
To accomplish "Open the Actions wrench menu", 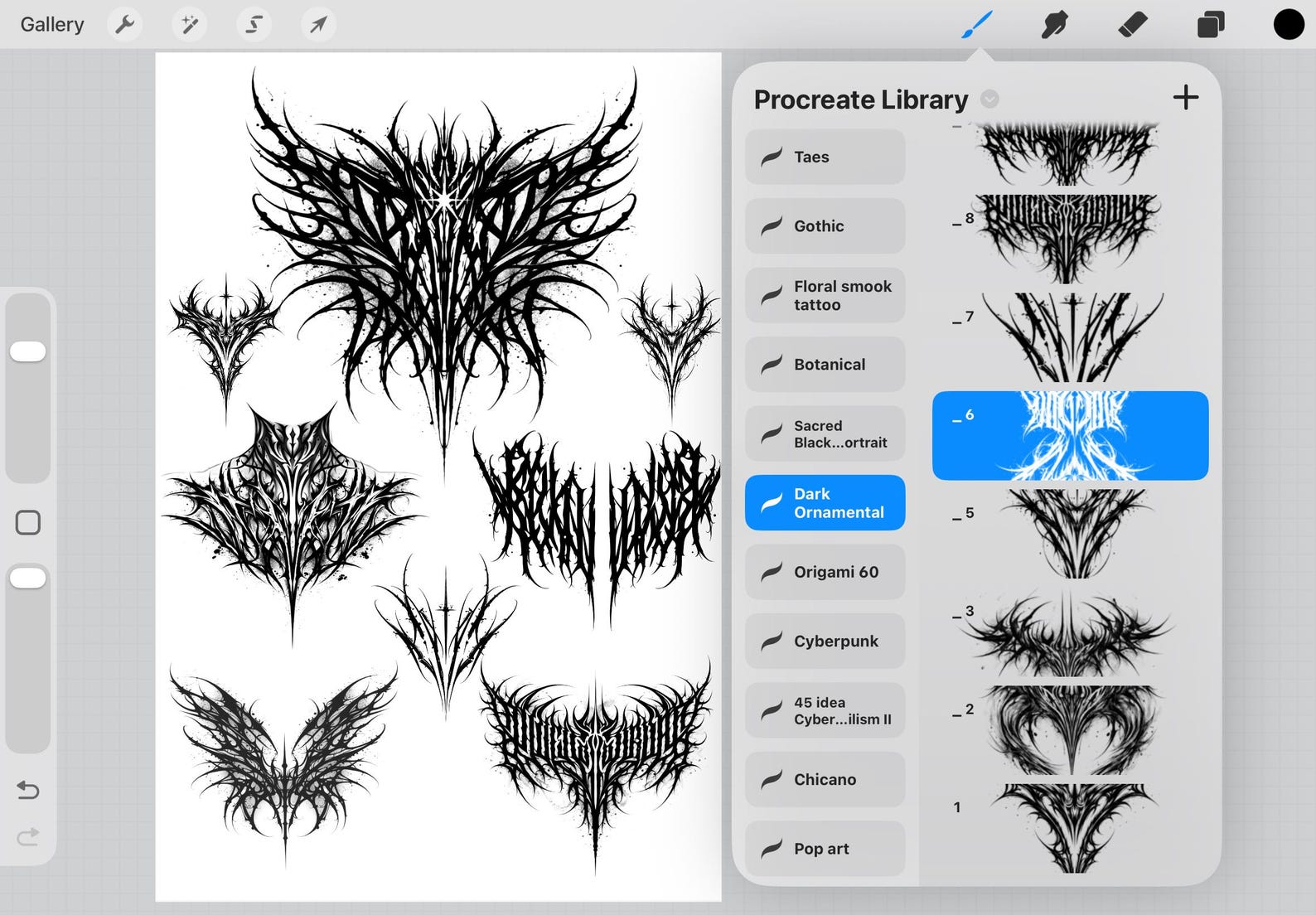I will coord(124,25).
